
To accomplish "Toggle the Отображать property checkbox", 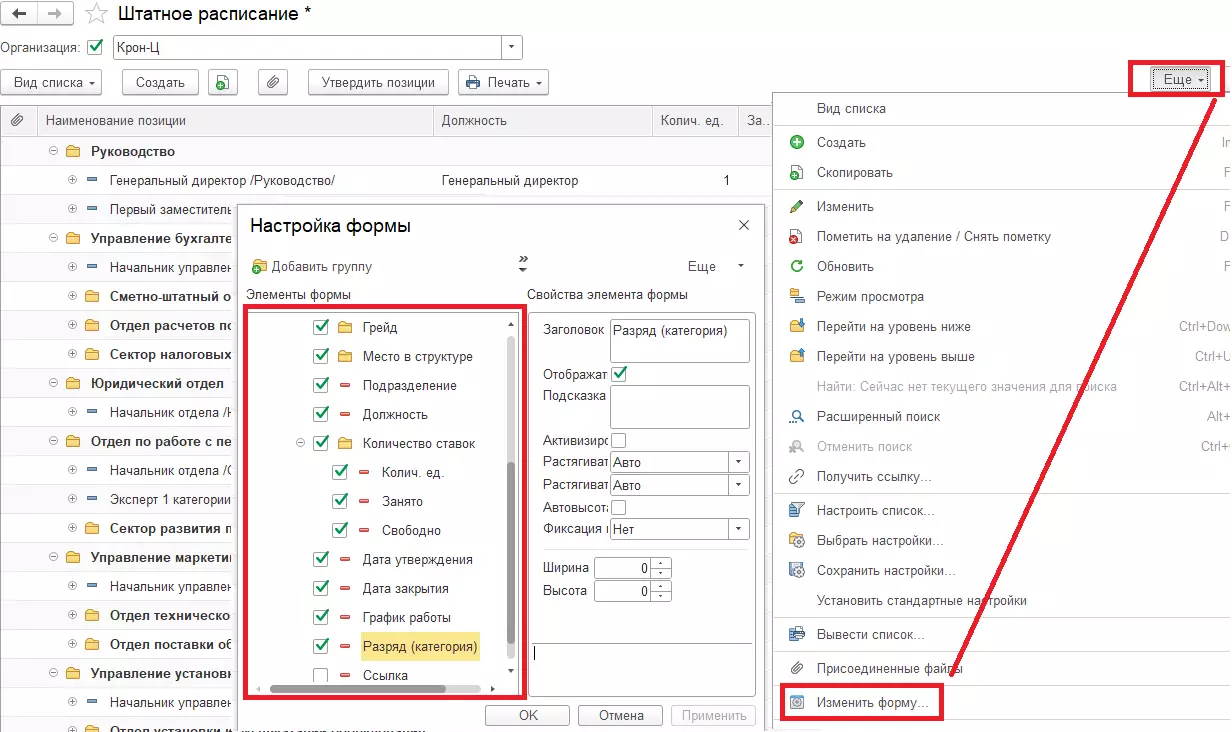I will click(x=619, y=374).
